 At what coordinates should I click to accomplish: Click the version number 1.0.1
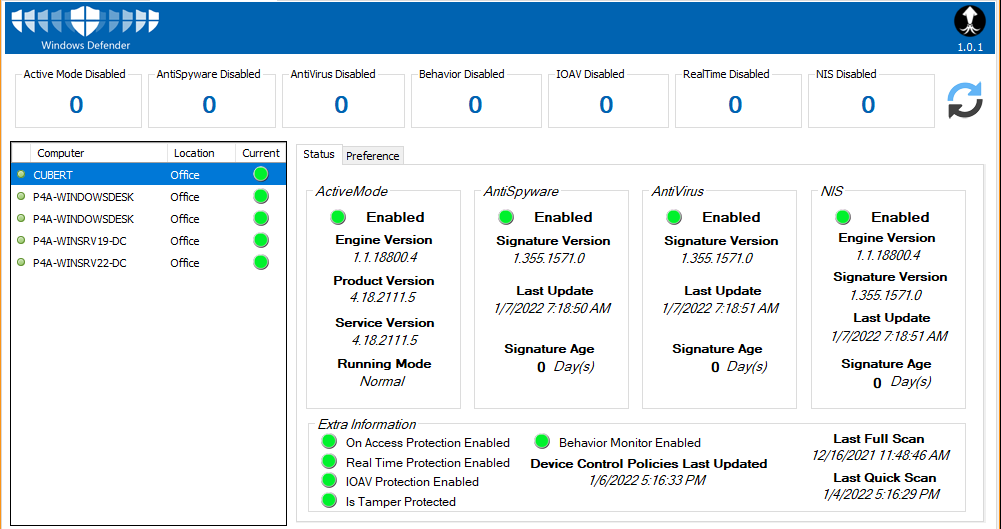(970, 47)
